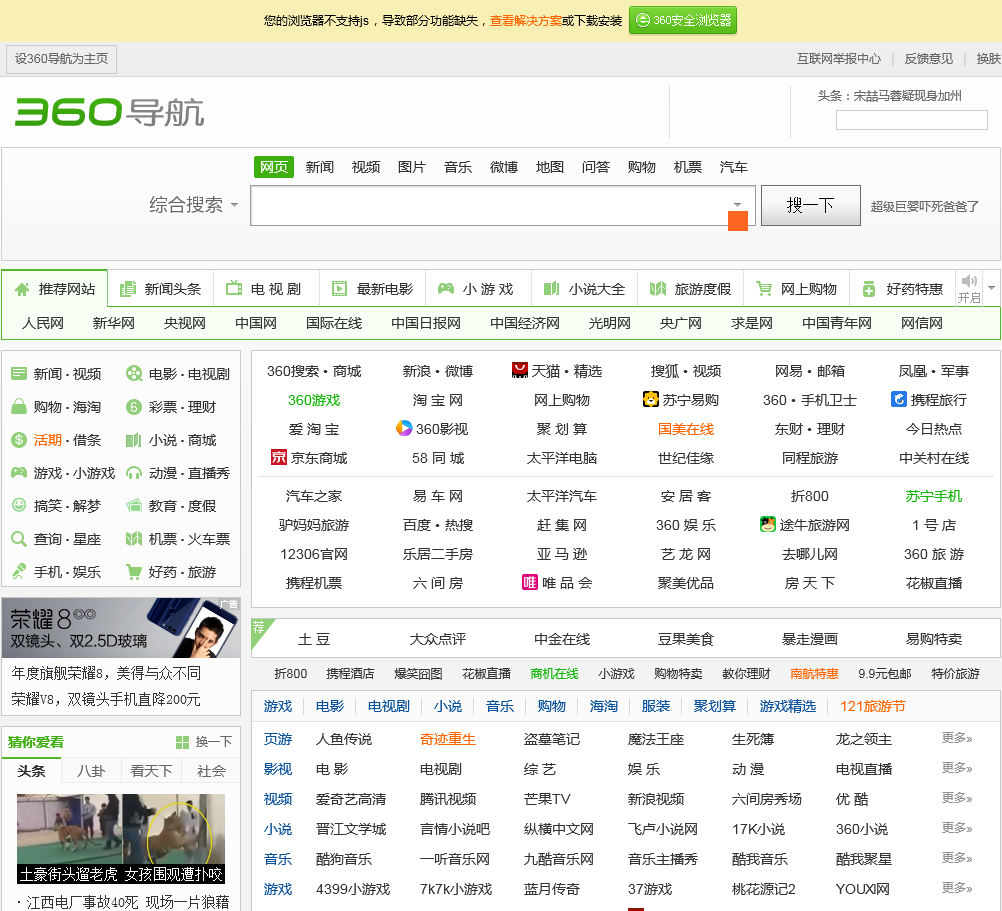Image resolution: width=1002 pixels, height=911 pixels.
Task: Click the shopping cart icon beside 网上购物
Action: point(764,289)
